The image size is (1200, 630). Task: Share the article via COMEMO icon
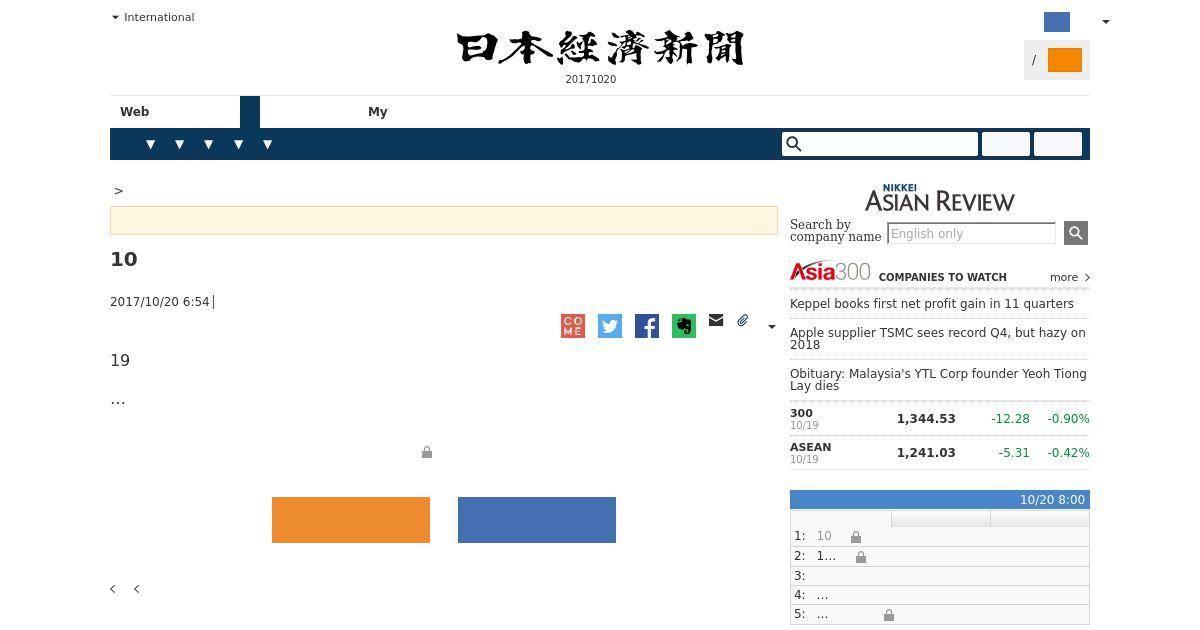(573, 326)
